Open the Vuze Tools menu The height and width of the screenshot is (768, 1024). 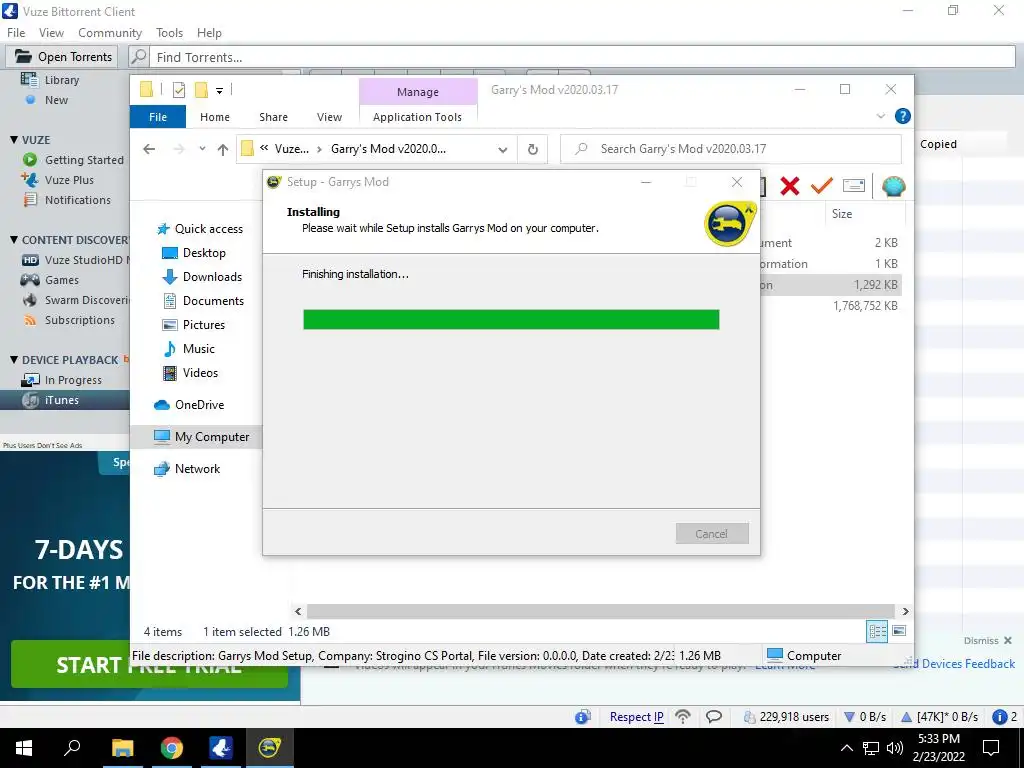[x=169, y=33]
